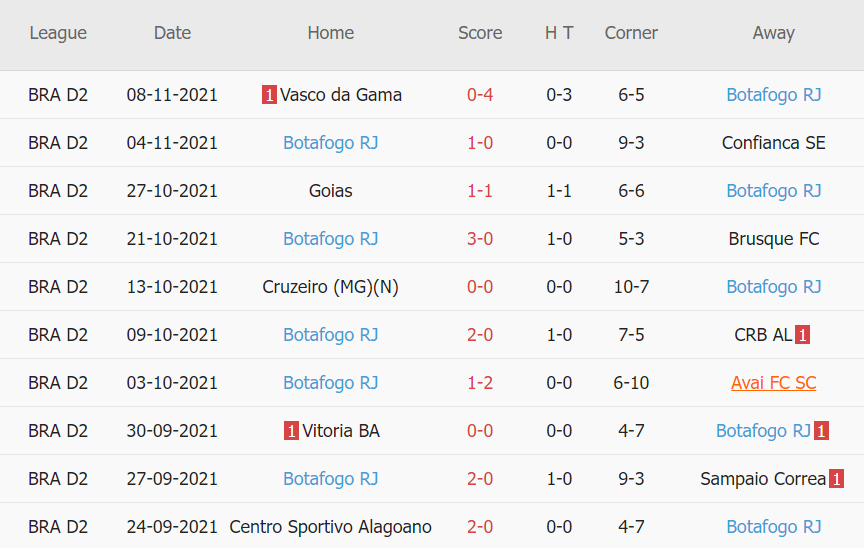
Task: Click Cruzeiro (MG)(N) home team
Action: click(330, 287)
